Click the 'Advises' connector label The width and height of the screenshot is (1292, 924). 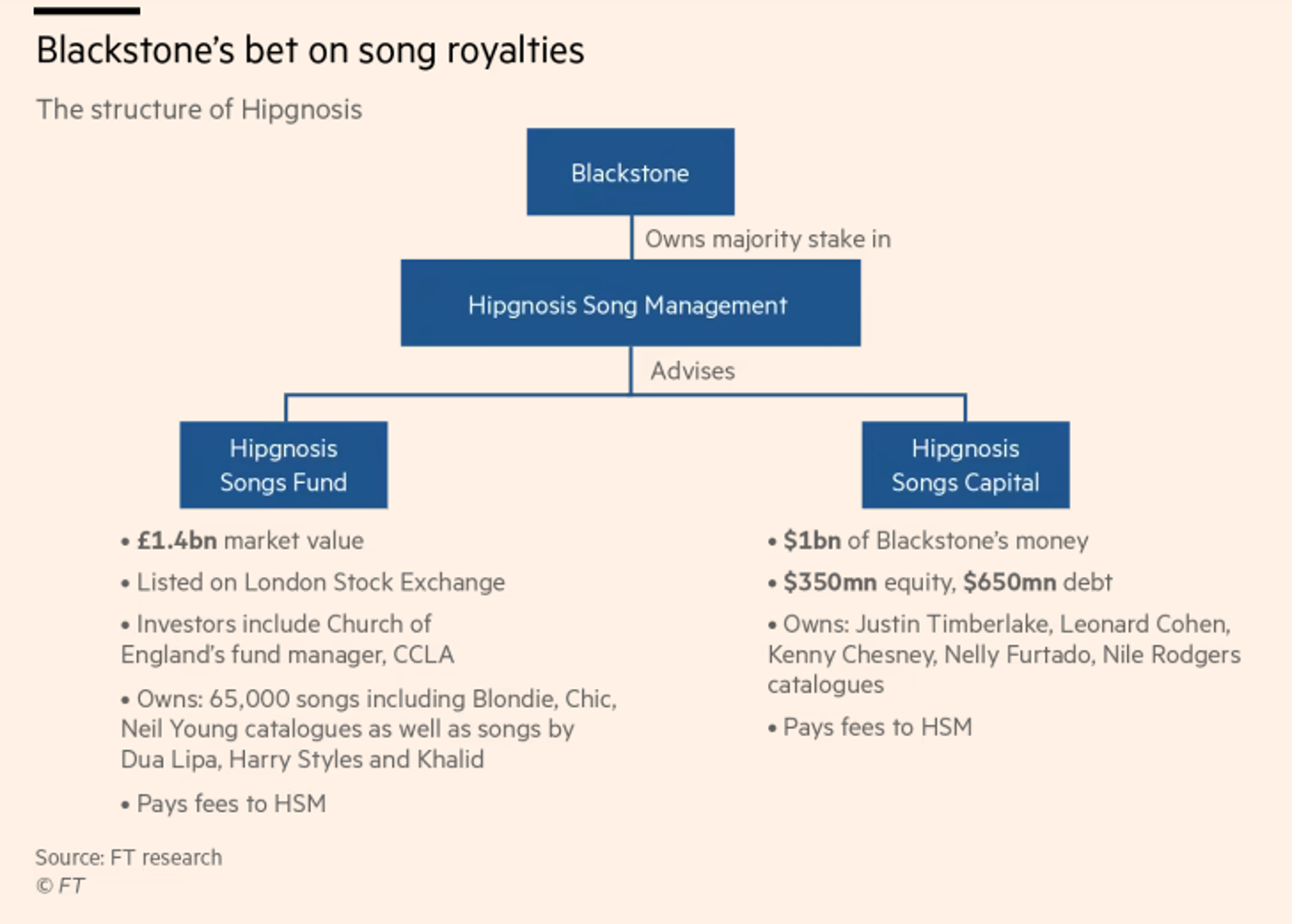click(692, 371)
